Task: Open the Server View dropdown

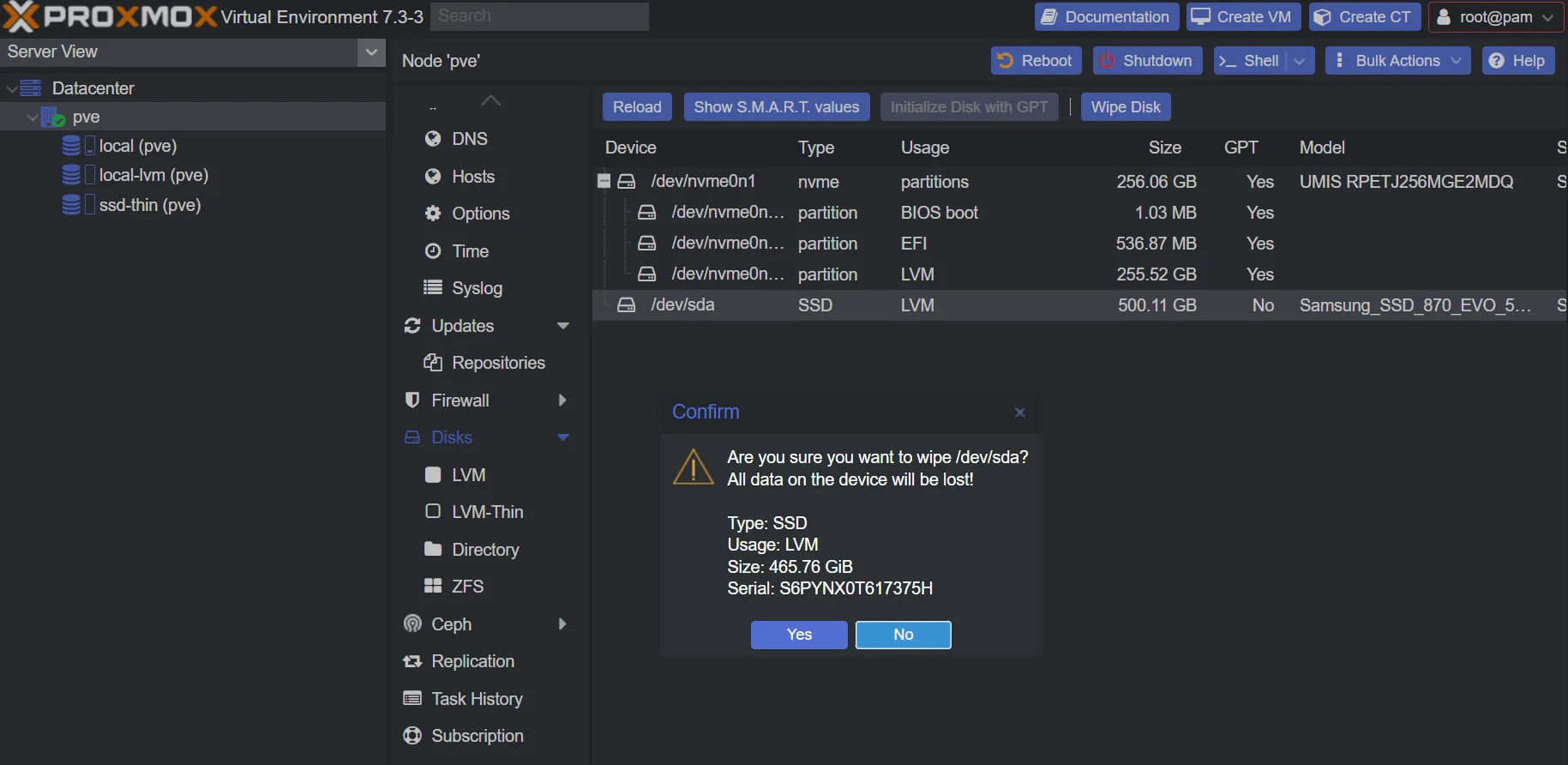Action: [x=370, y=52]
